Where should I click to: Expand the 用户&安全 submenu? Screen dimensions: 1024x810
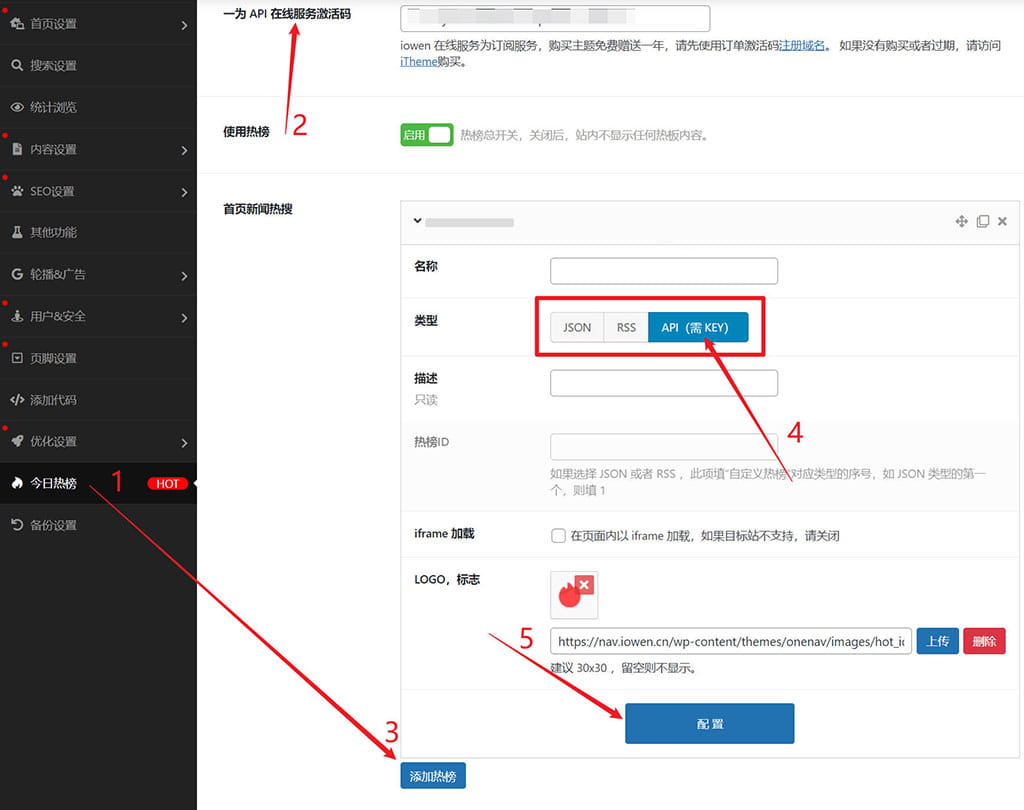click(x=60, y=317)
